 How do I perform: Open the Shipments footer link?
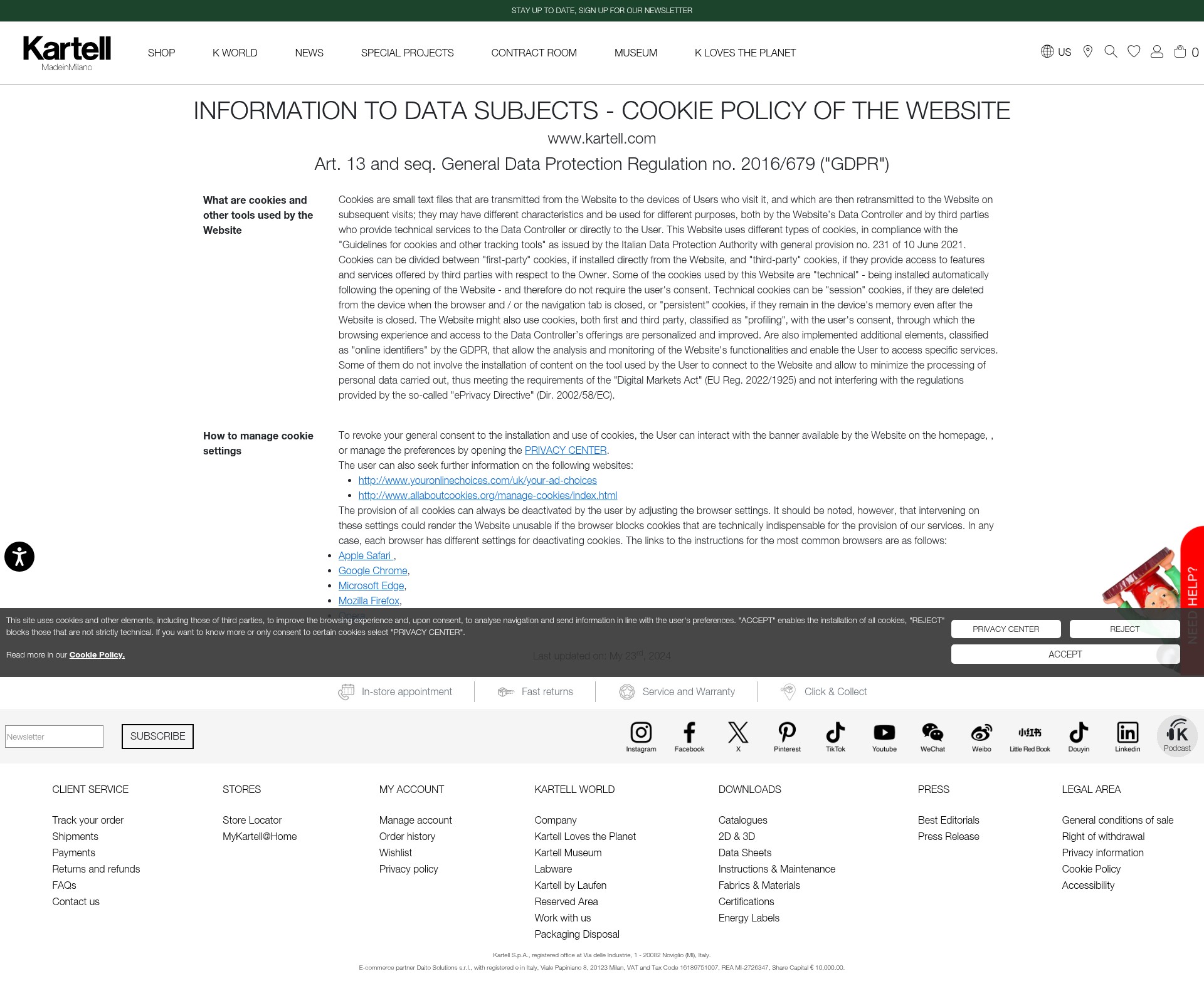[75, 837]
